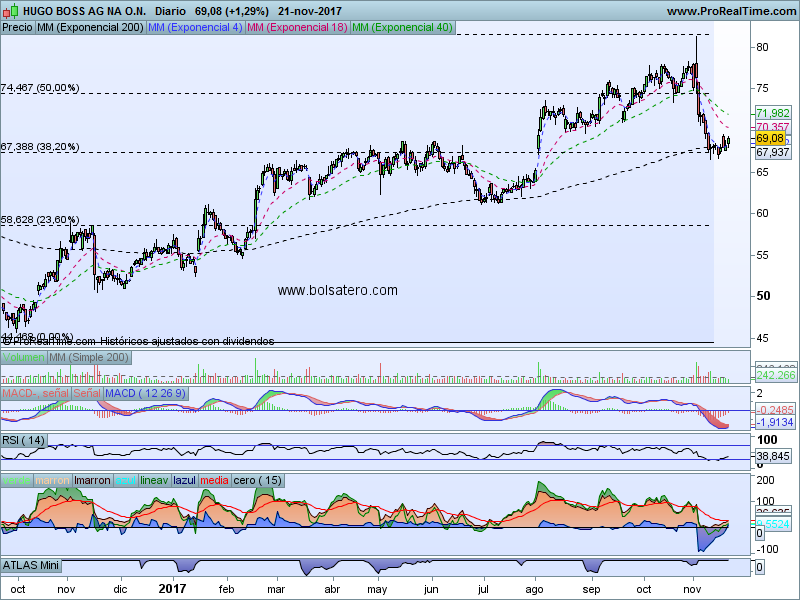This screenshot has height=600, width=800.
Task: Select the 58,628 (23,60%) Fibonacci label
Action: (40, 219)
